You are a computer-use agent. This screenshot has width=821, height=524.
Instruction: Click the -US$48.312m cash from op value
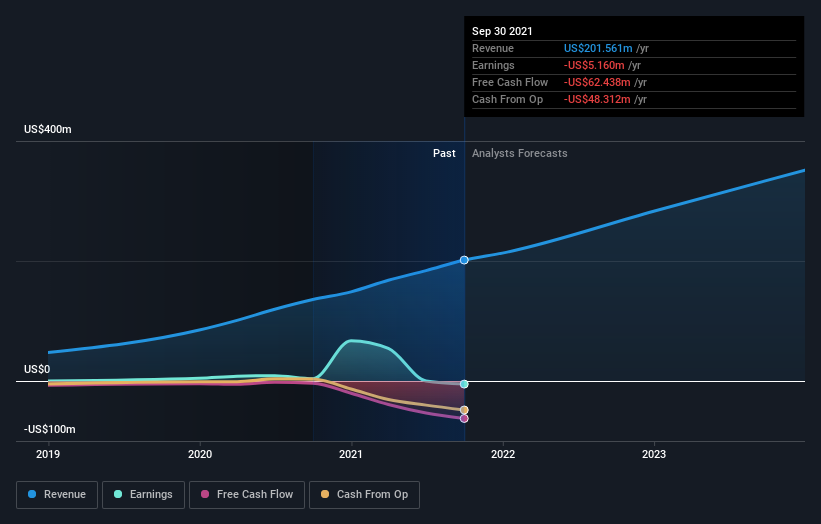click(597, 99)
